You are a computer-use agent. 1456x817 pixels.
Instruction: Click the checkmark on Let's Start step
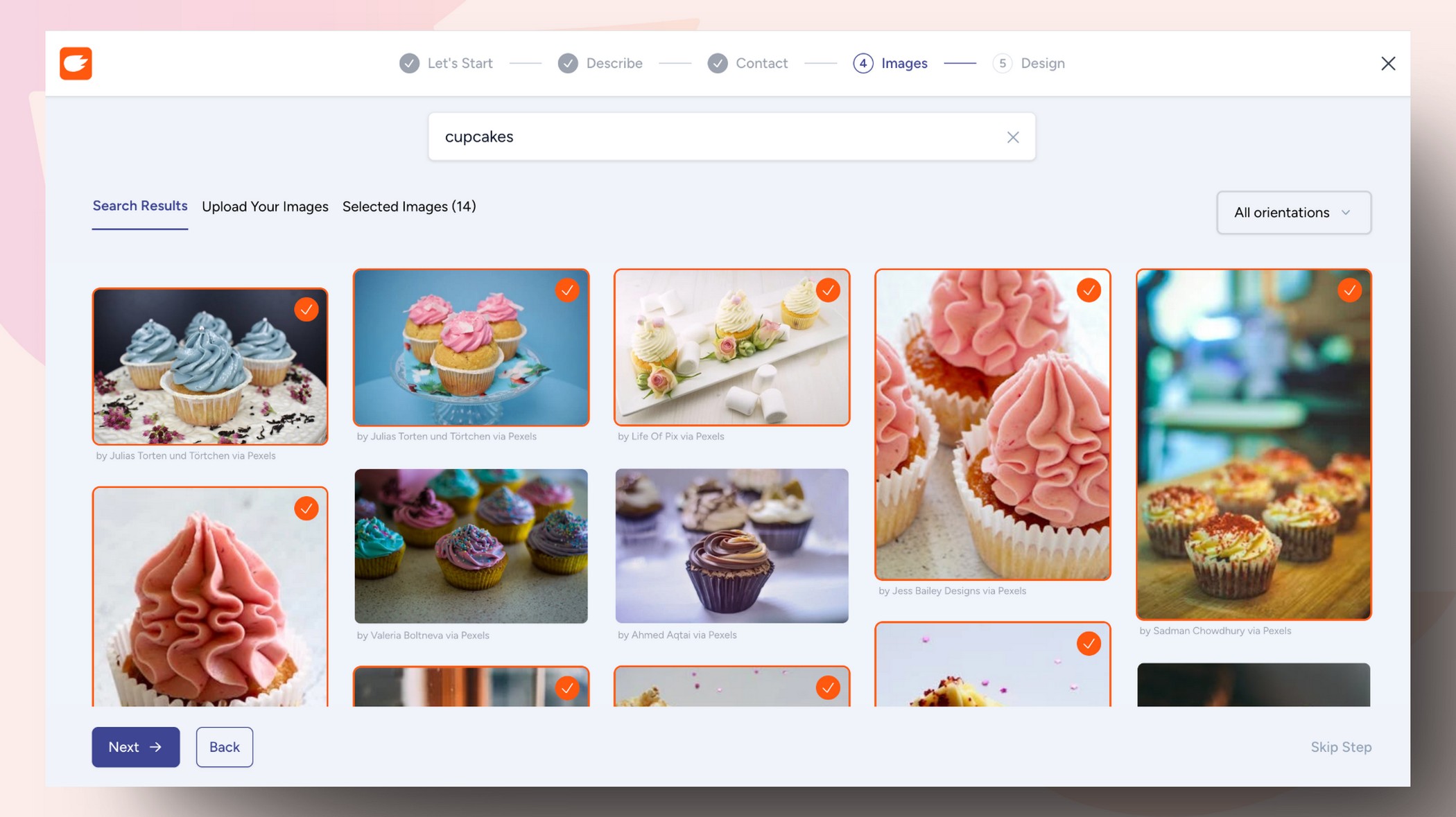pos(409,63)
